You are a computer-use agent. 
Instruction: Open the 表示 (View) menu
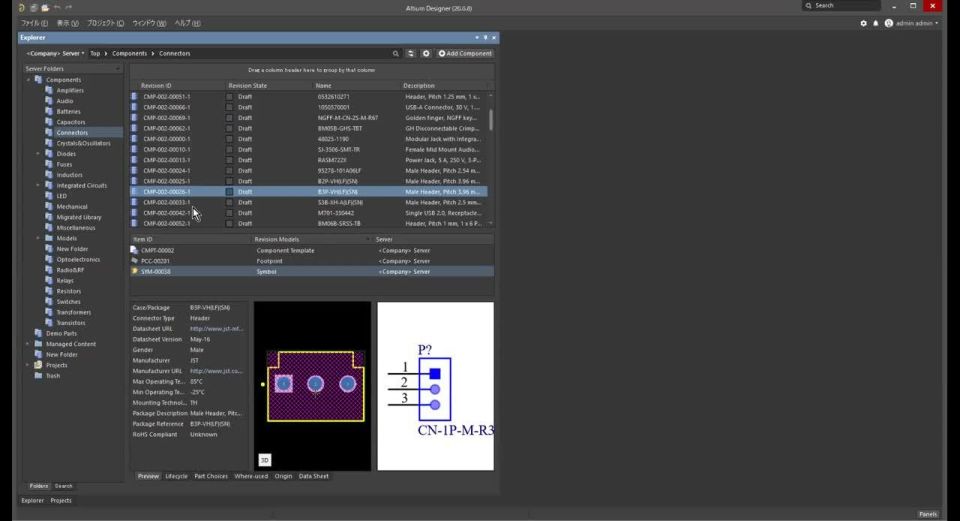pos(67,23)
